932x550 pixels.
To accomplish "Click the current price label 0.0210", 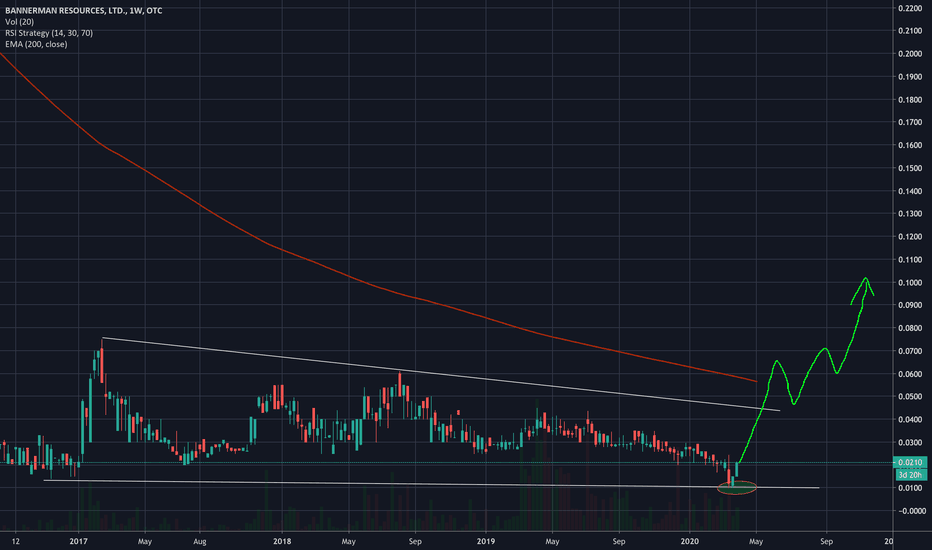I will coord(910,462).
